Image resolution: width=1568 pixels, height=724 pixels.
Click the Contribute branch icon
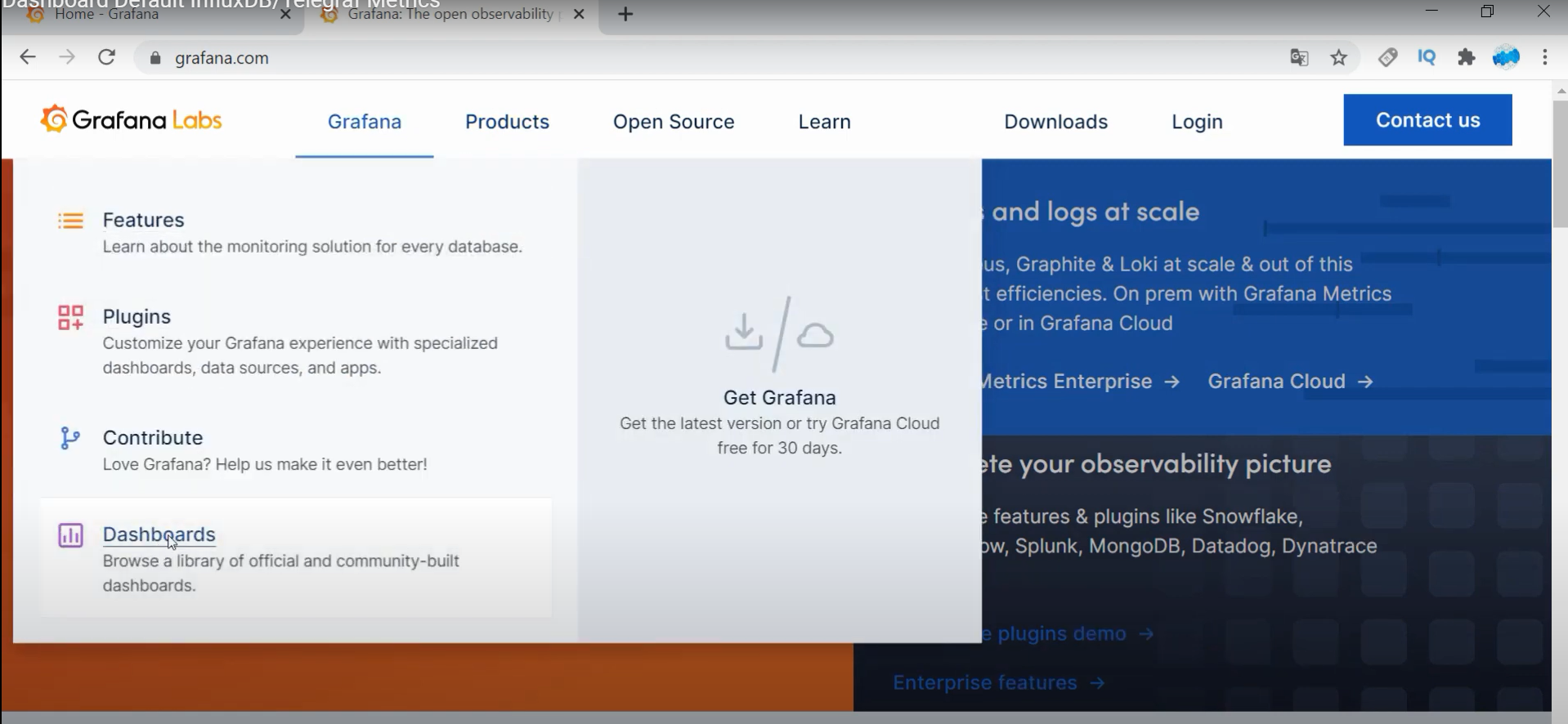click(70, 438)
